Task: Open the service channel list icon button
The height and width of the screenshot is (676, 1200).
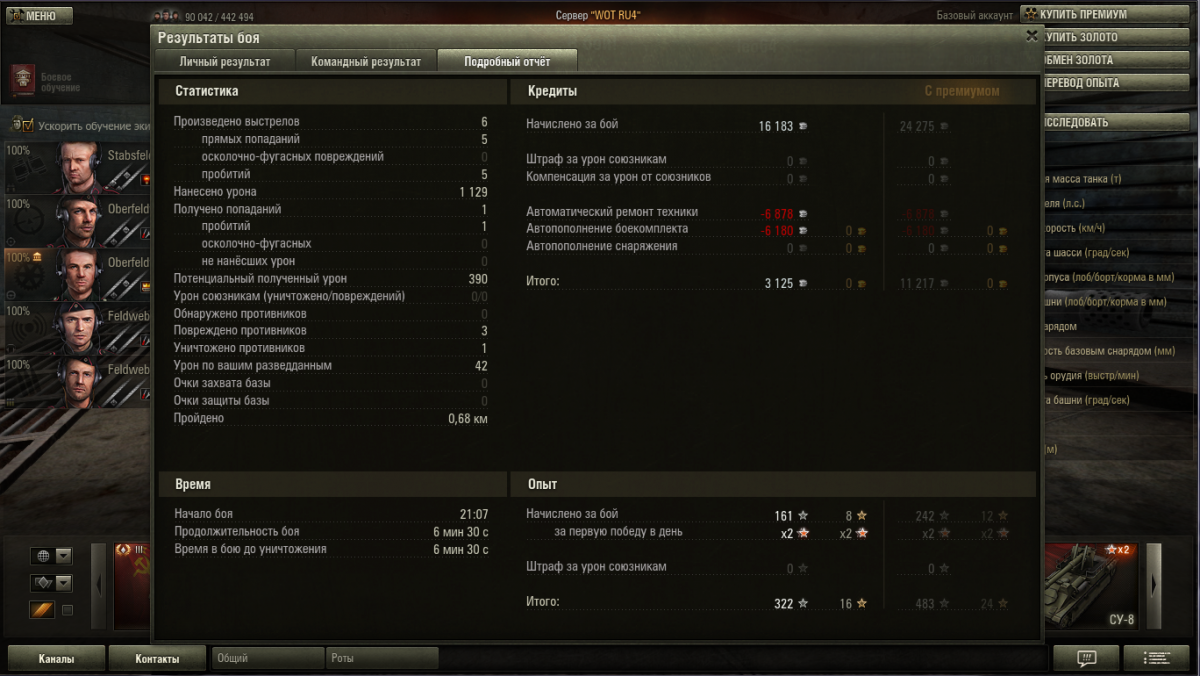Action: (1156, 657)
